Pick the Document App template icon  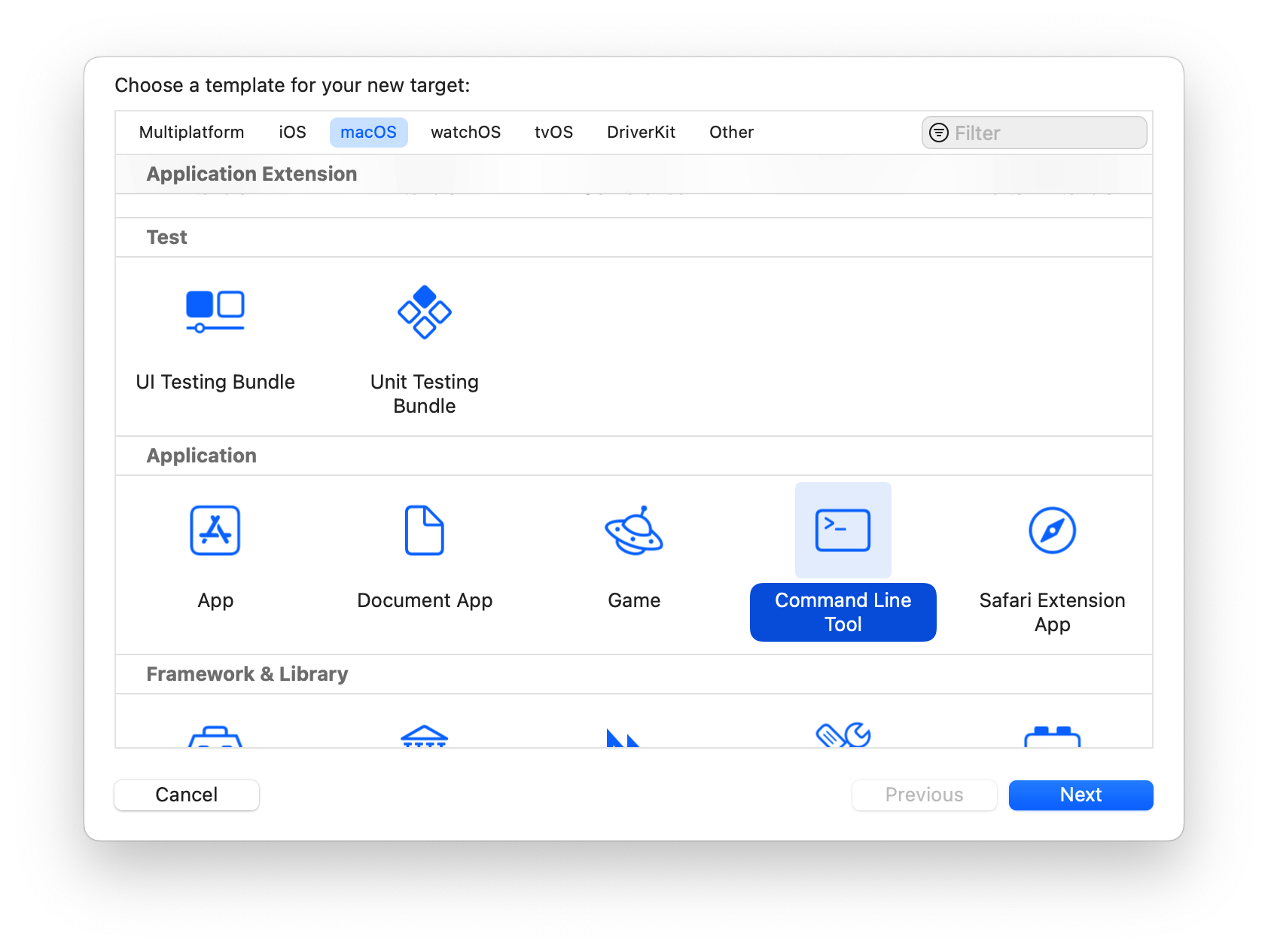pyautogui.click(x=424, y=530)
